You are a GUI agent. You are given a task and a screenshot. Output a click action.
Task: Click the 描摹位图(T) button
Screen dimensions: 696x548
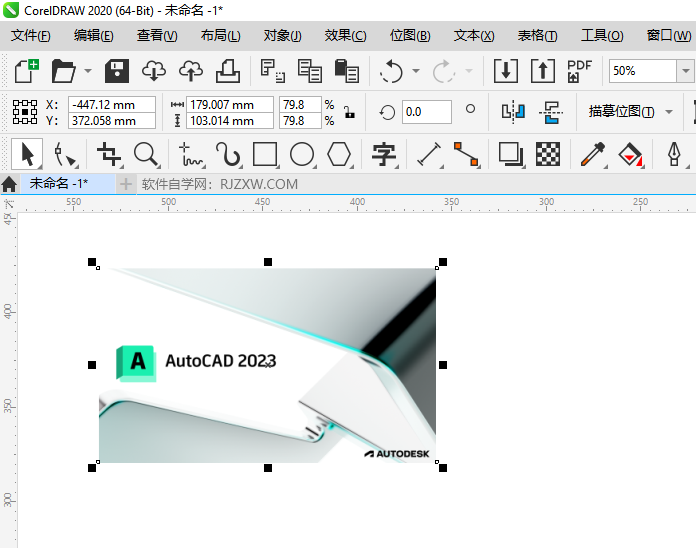click(x=621, y=112)
